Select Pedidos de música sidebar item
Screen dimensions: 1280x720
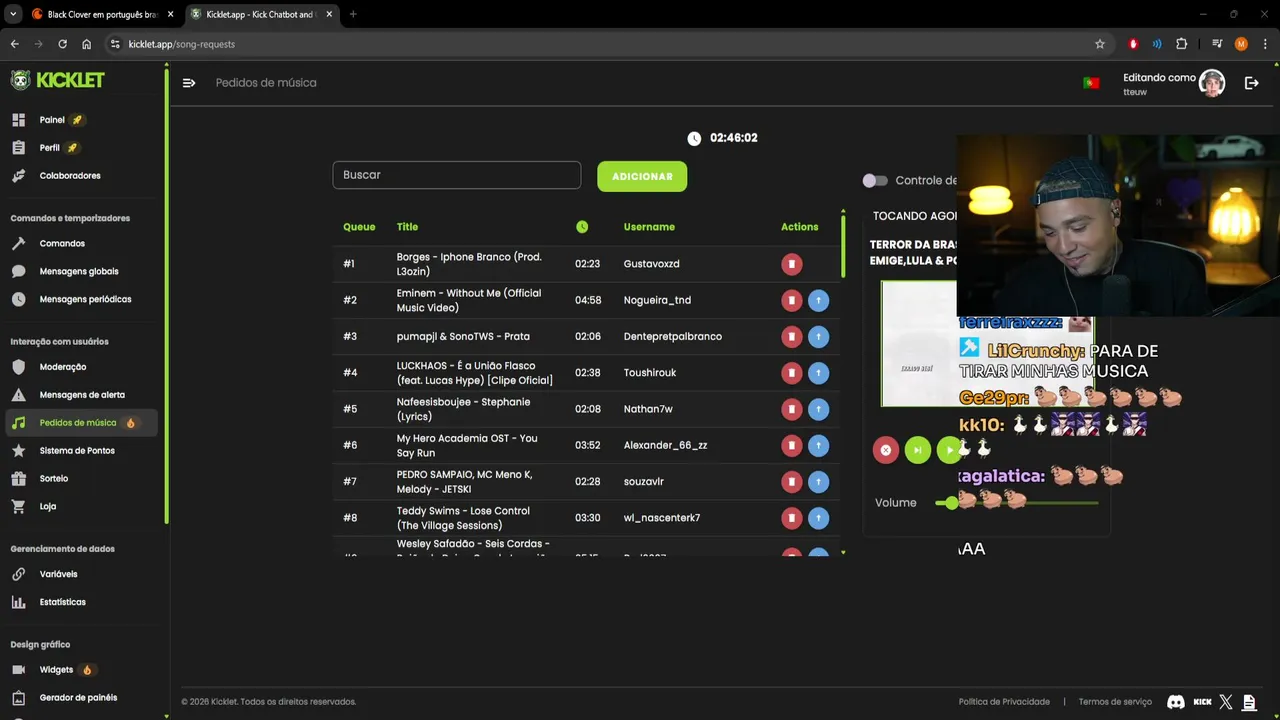[x=82, y=423]
